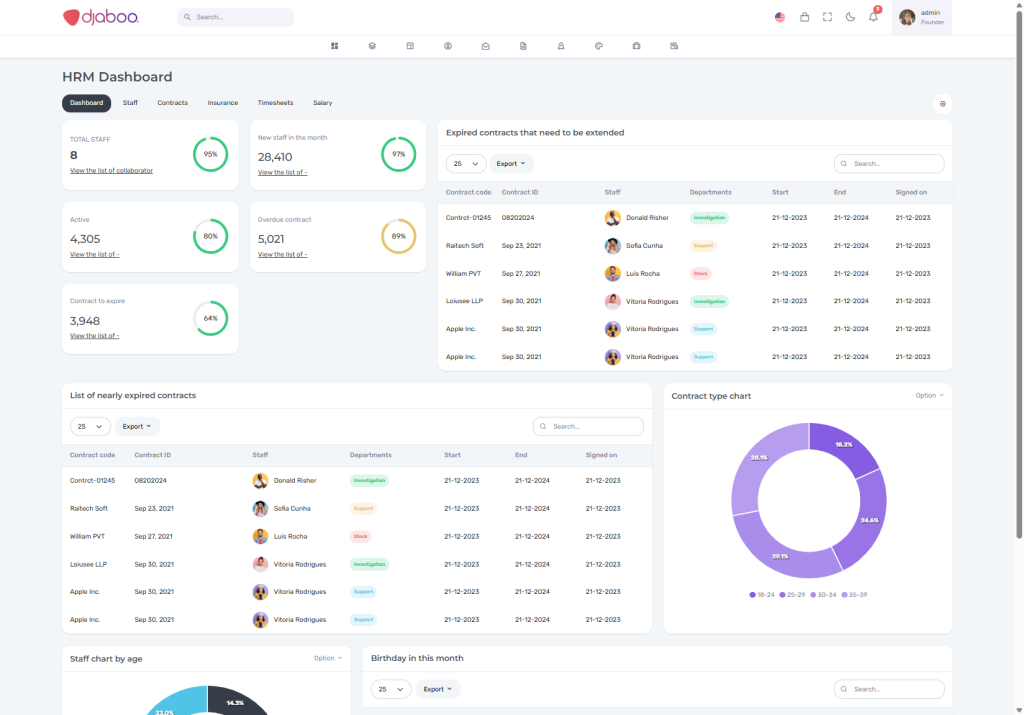Select the Salary tab
This screenshot has height=715, width=1024.
(x=322, y=103)
